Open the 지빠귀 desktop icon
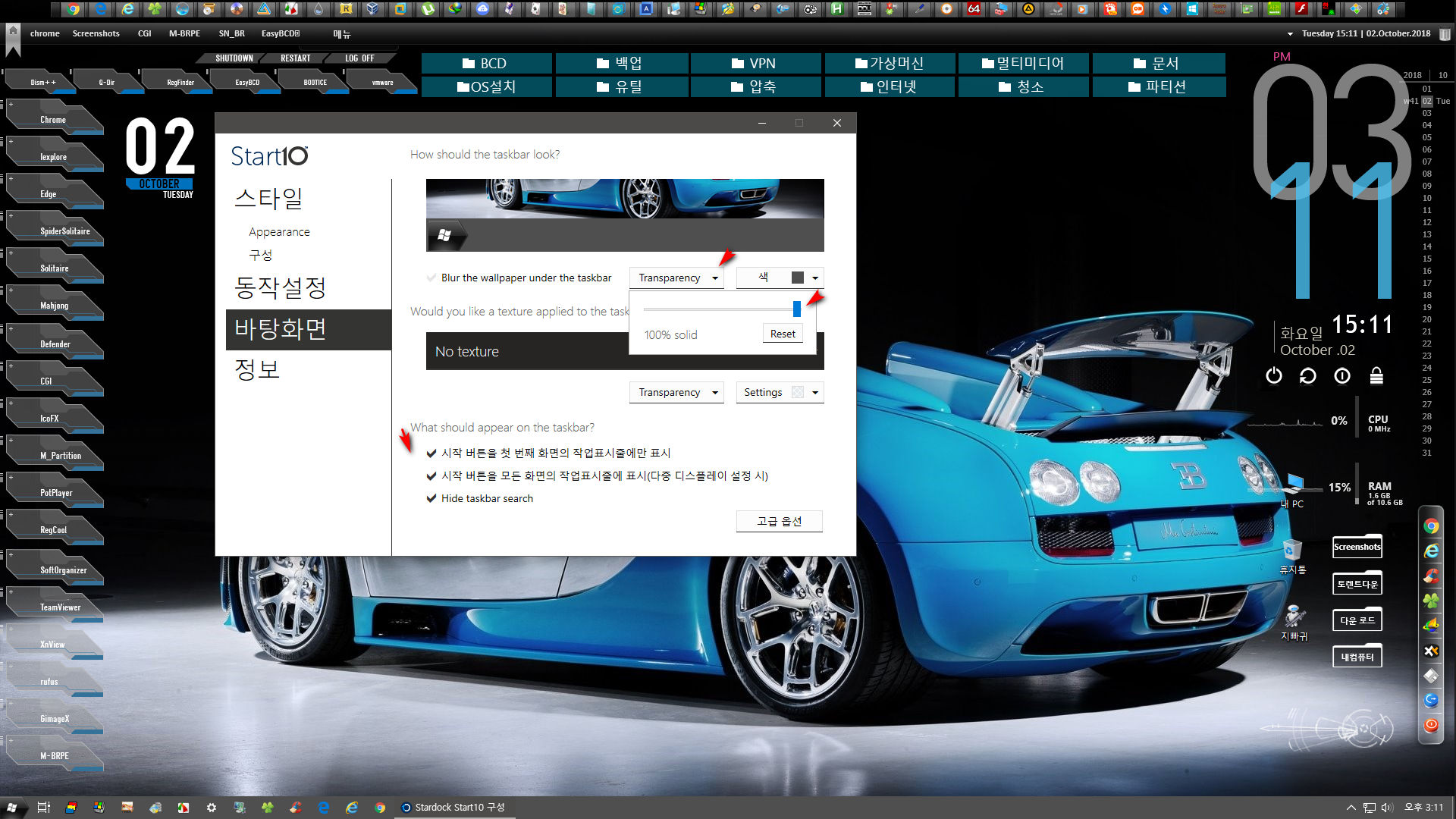 [1294, 622]
